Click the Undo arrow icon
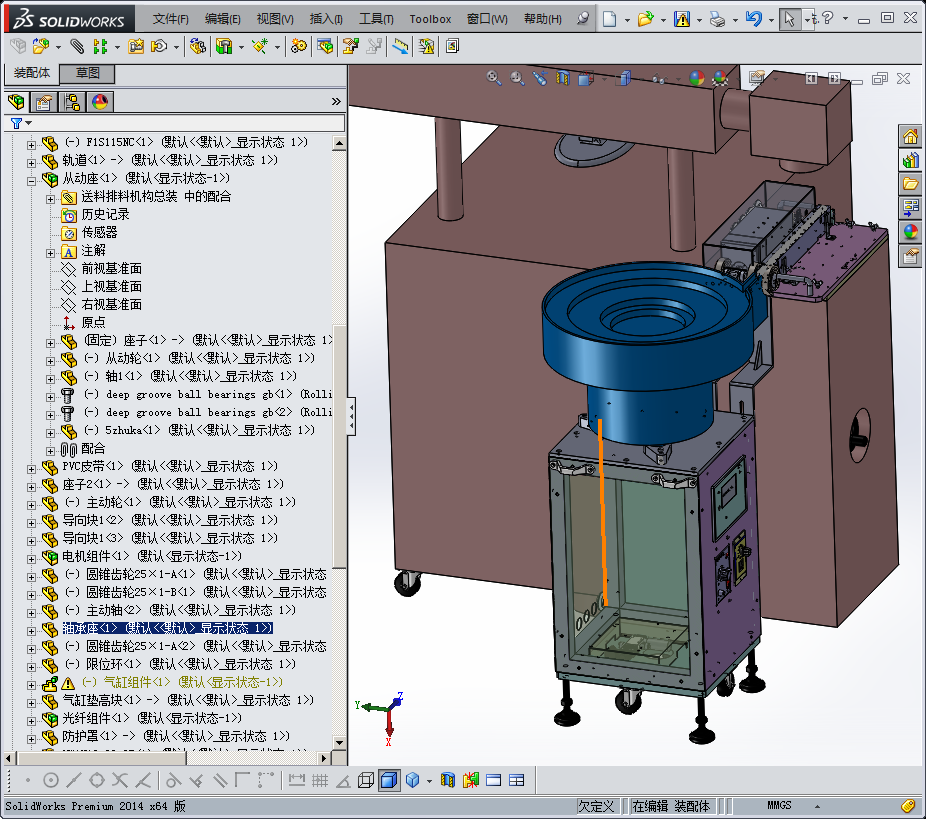This screenshot has width=926, height=819. point(754,19)
